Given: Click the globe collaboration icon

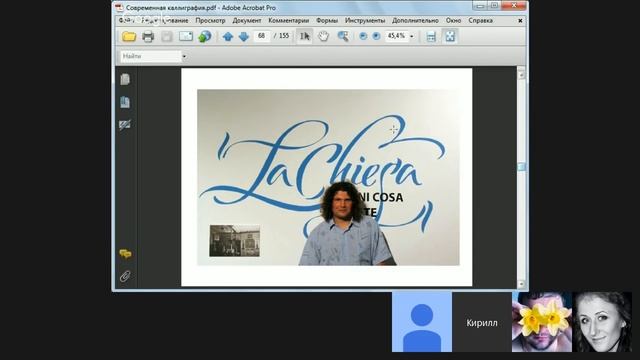Looking at the screenshot, I should coord(204,36).
